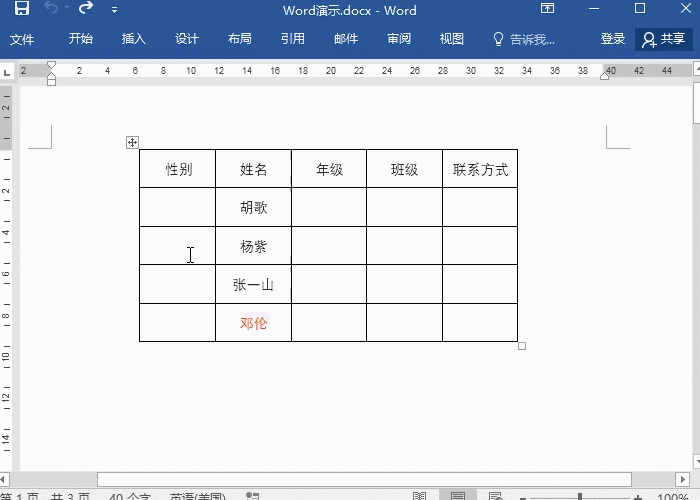700x500 pixels.
Task: Click the empty 性别 cell next to 胡歌
Action: click(178, 207)
